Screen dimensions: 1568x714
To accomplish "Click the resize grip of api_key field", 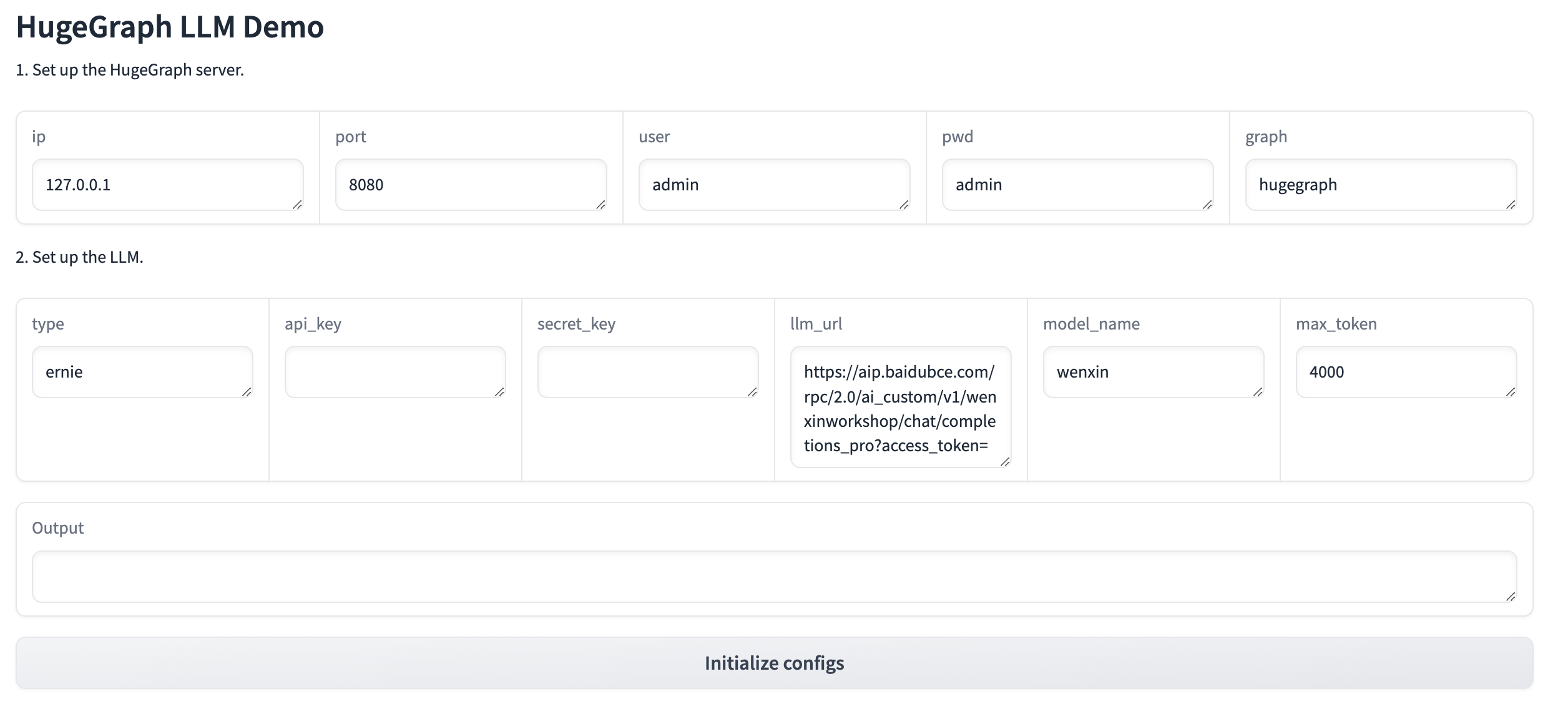I will pos(499,392).
